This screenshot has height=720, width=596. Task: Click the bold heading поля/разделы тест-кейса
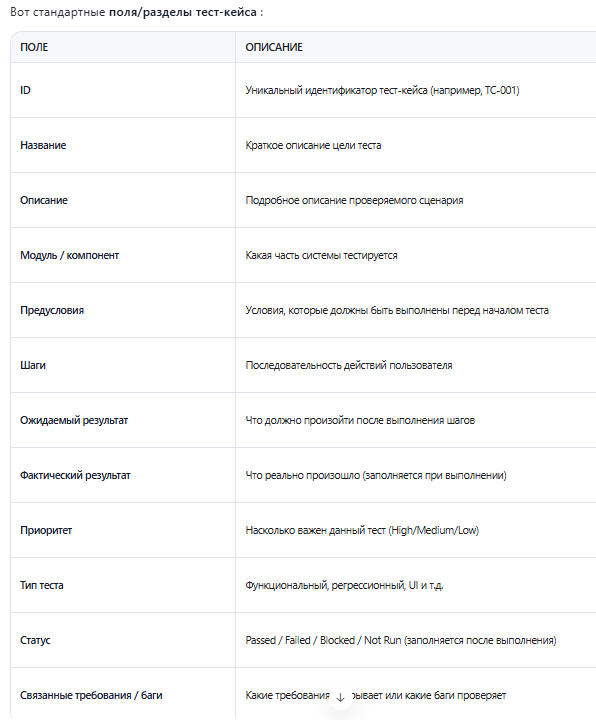183,12
